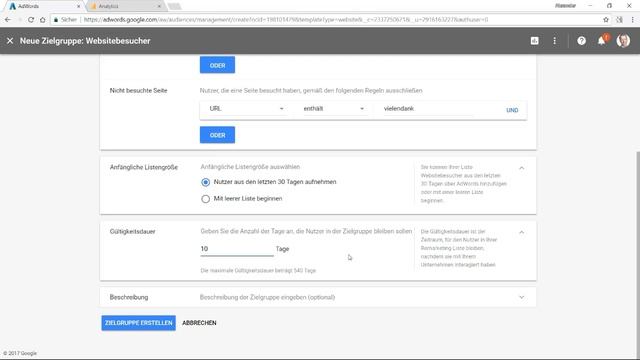Click UND link in the URL rule

[x=512, y=110]
